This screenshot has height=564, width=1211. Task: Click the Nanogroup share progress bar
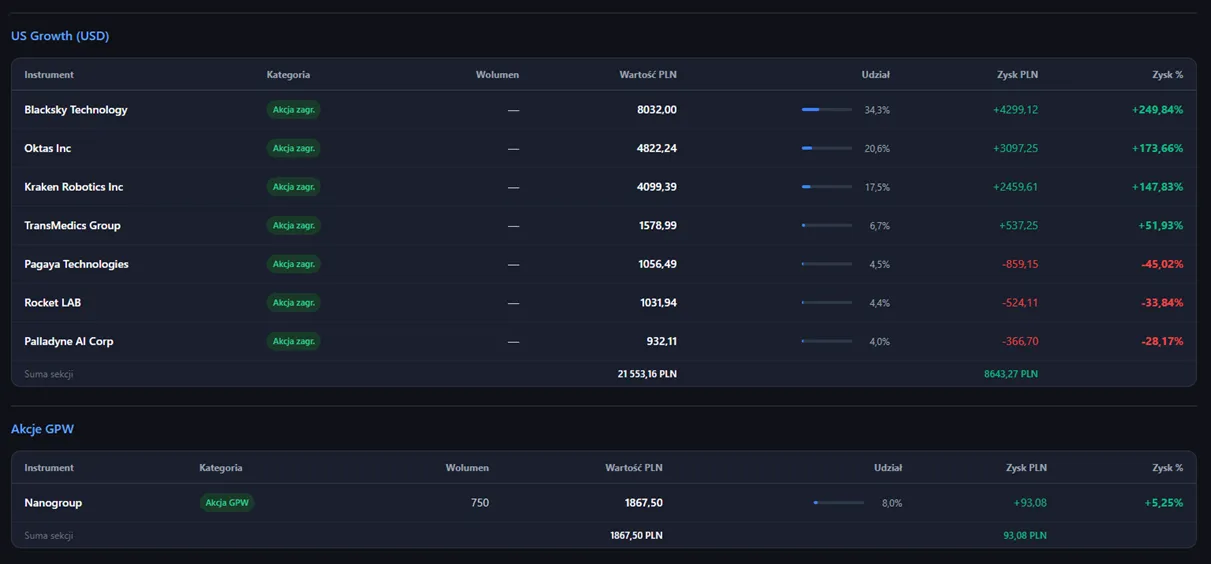pos(839,503)
